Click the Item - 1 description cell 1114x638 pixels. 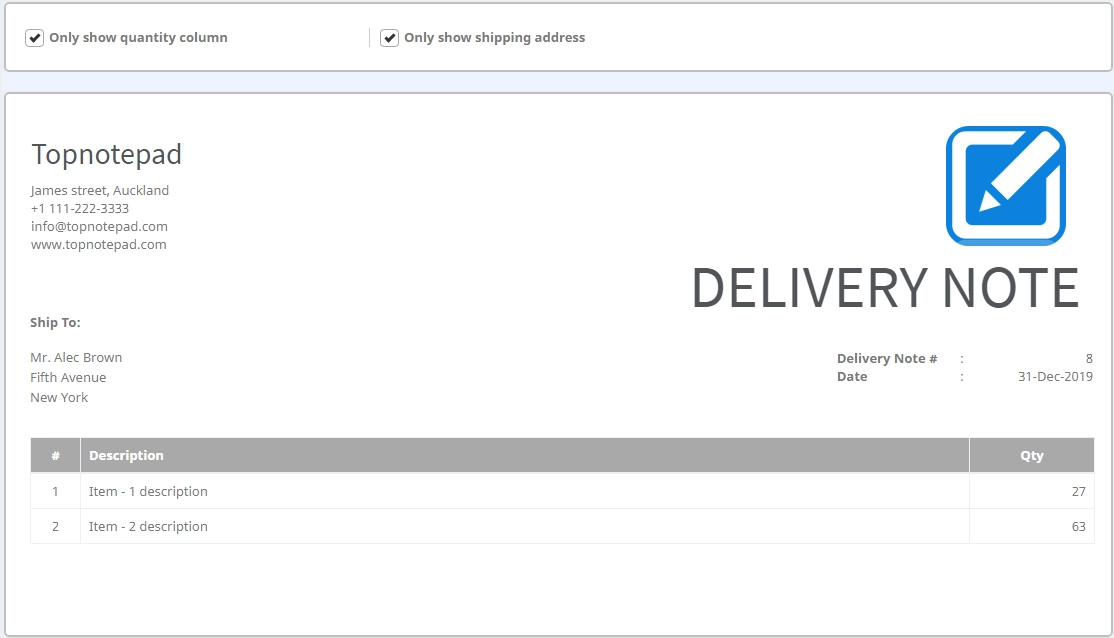click(525, 491)
